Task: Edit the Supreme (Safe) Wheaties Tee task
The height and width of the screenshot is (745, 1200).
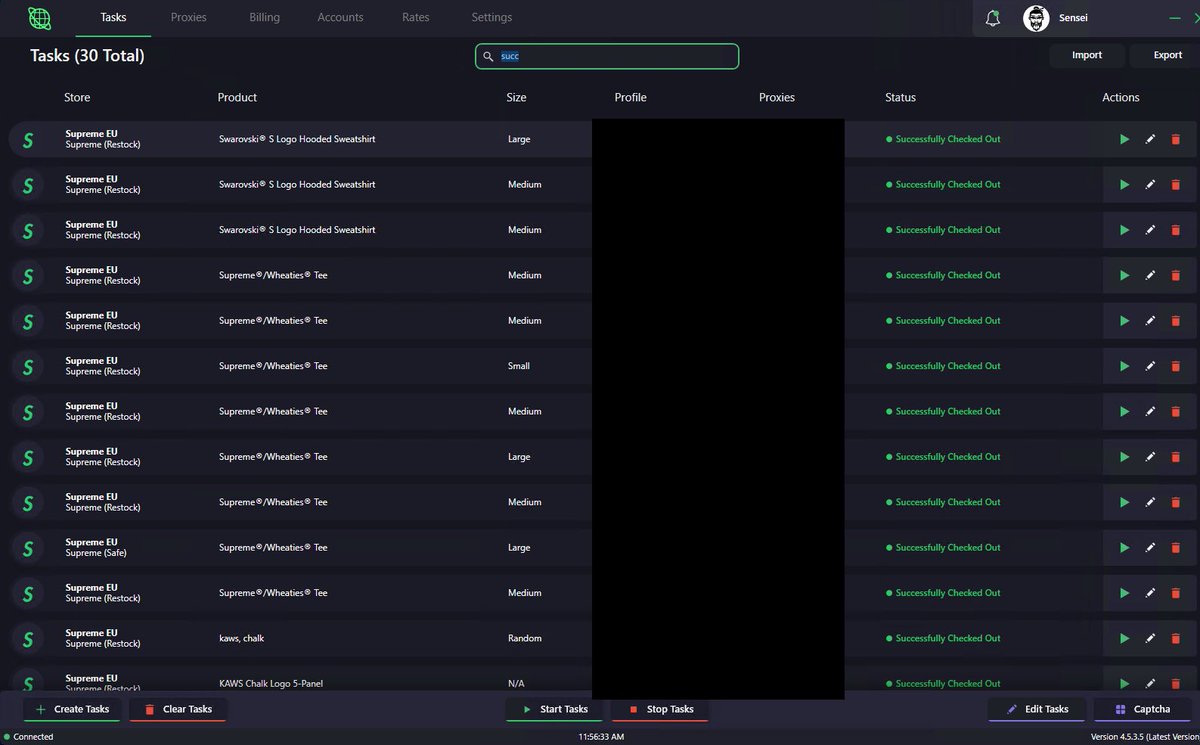Action: click(x=1150, y=548)
